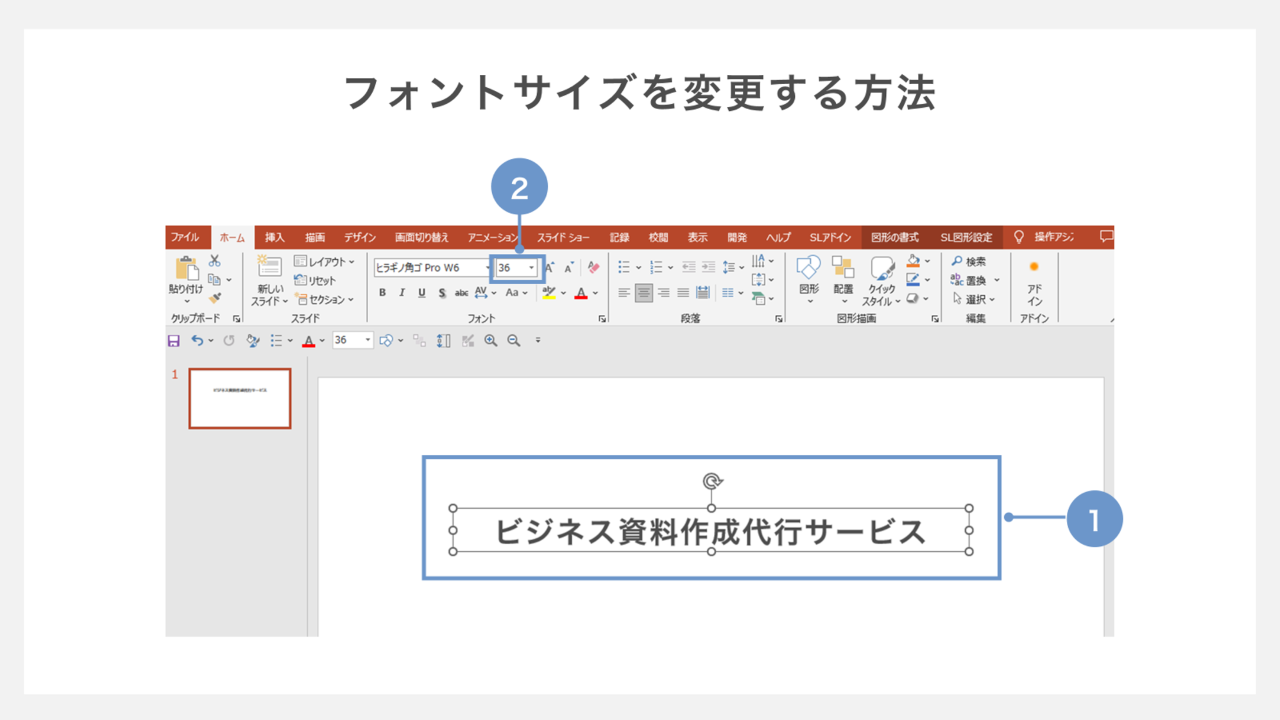Click the text direction icon
Viewport: 1280px width, 720px height.
pos(758,261)
